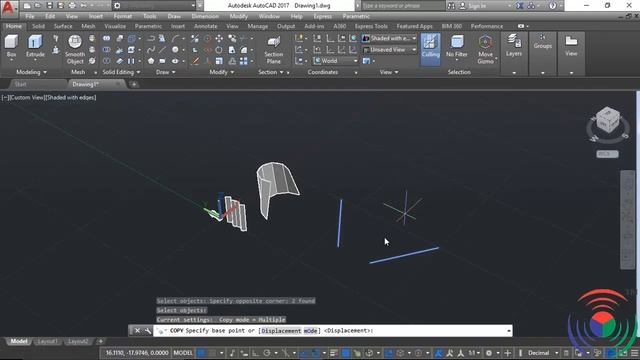Toggle Clean Screen icon in status bar

[623, 353]
